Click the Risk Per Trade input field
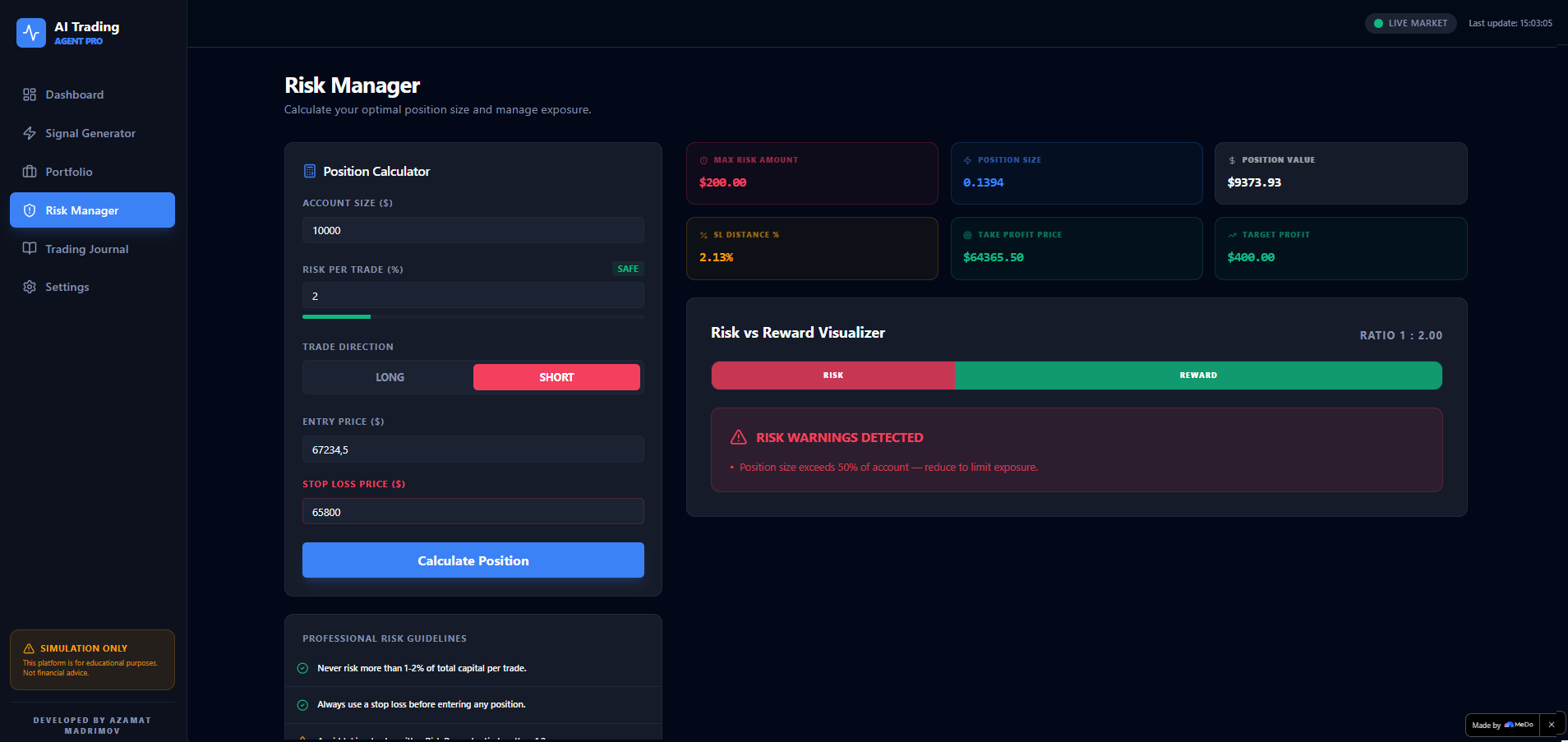1568x742 pixels. pyautogui.click(x=473, y=295)
